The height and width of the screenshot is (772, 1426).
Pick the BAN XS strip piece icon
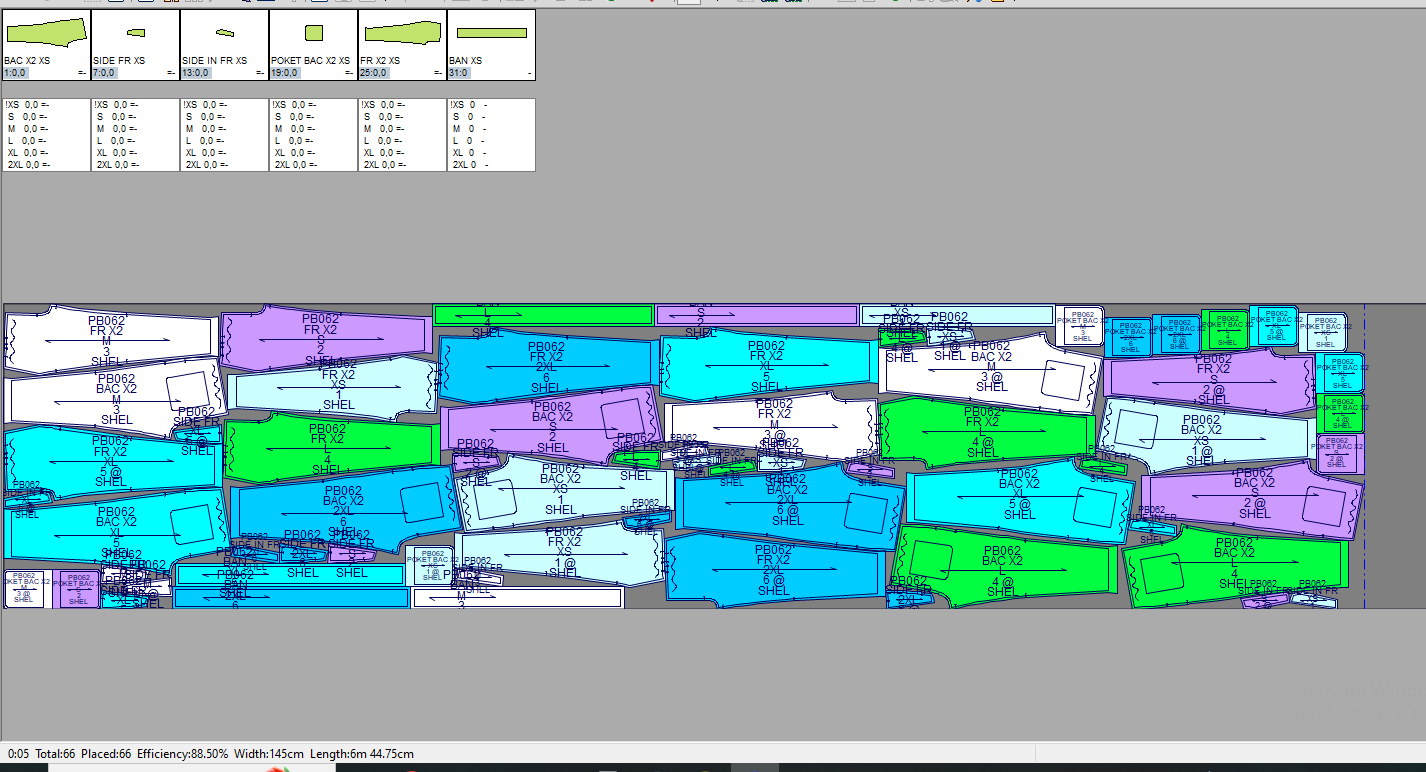(490, 33)
